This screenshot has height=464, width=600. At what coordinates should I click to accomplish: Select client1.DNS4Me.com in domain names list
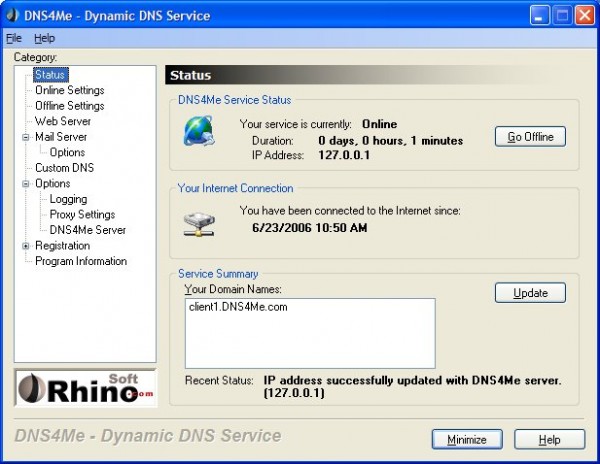tap(238, 308)
